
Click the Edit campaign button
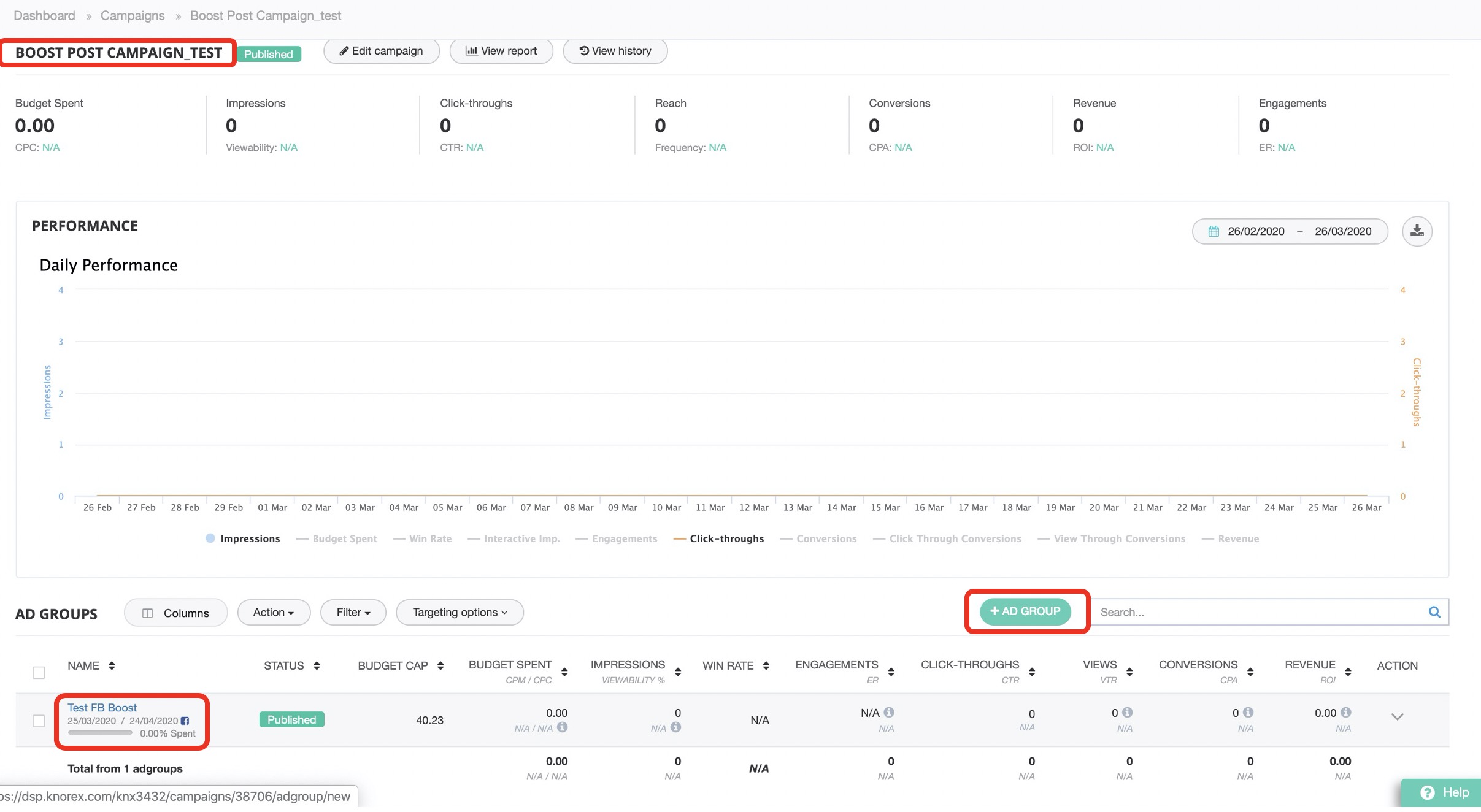(381, 51)
